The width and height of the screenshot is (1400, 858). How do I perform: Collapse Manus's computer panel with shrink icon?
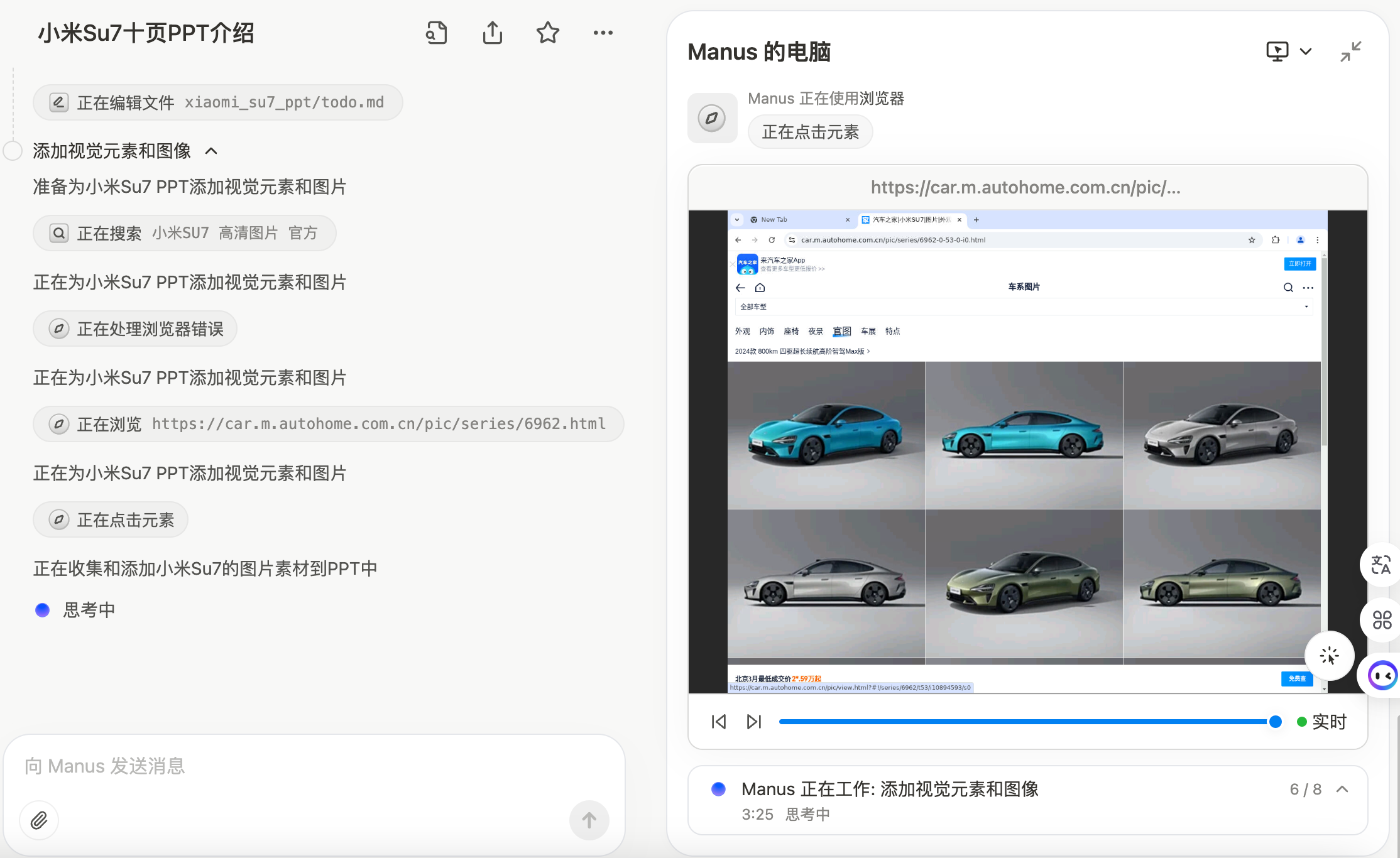coord(1351,52)
